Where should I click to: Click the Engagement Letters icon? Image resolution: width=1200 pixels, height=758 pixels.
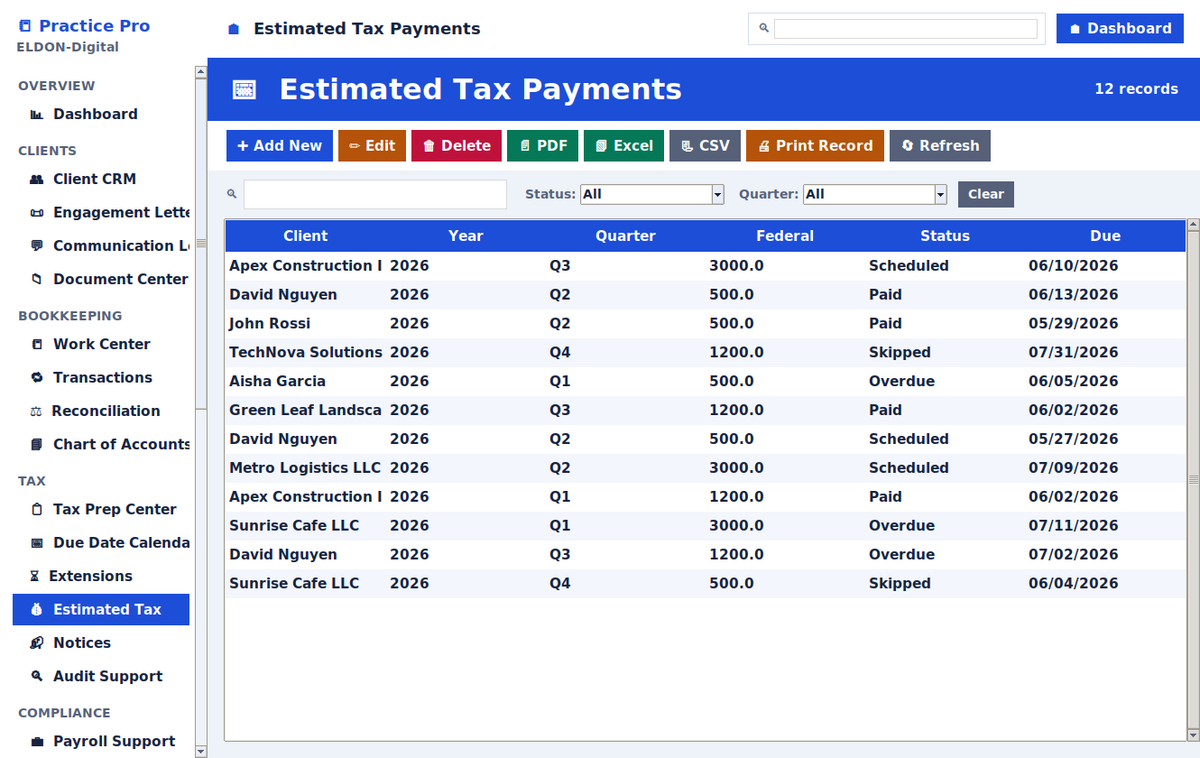pos(37,213)
